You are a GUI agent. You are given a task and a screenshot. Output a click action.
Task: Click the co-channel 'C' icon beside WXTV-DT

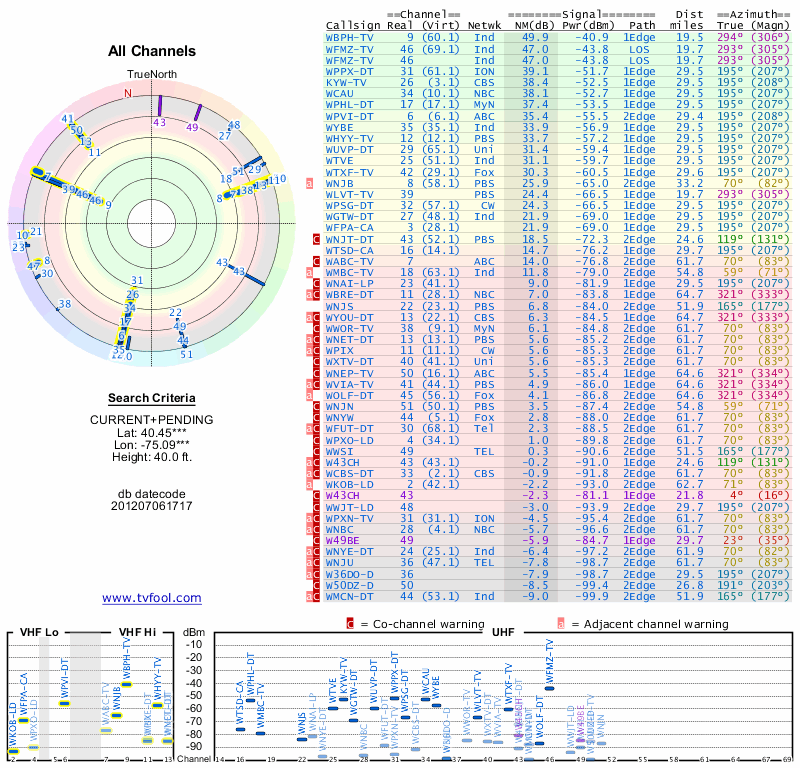pos(316,362)
